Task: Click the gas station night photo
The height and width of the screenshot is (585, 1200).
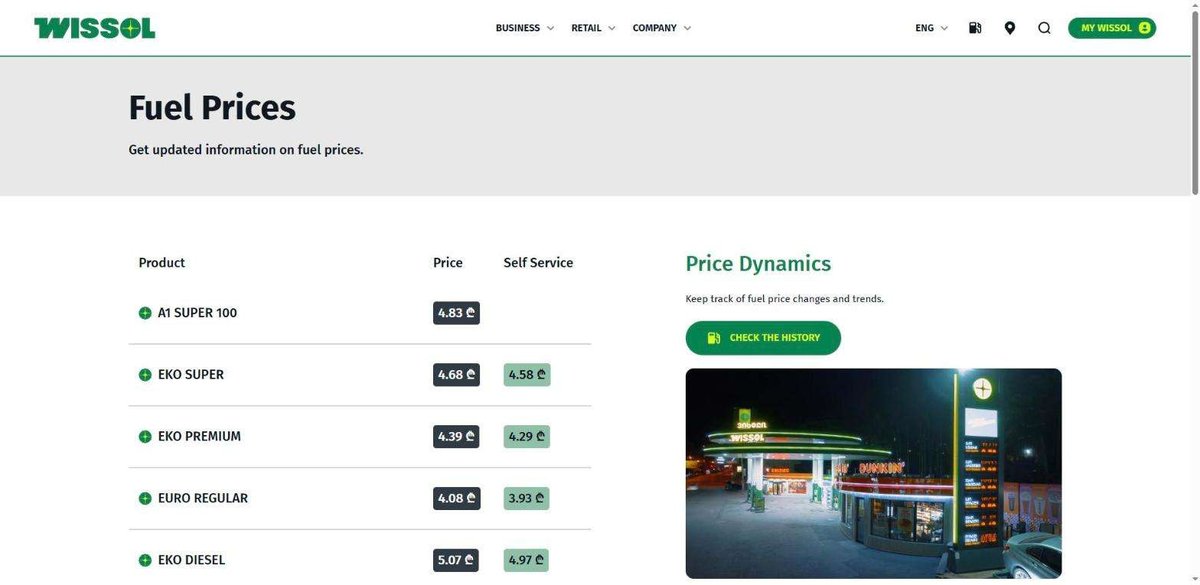Action: tap(873, 473)
